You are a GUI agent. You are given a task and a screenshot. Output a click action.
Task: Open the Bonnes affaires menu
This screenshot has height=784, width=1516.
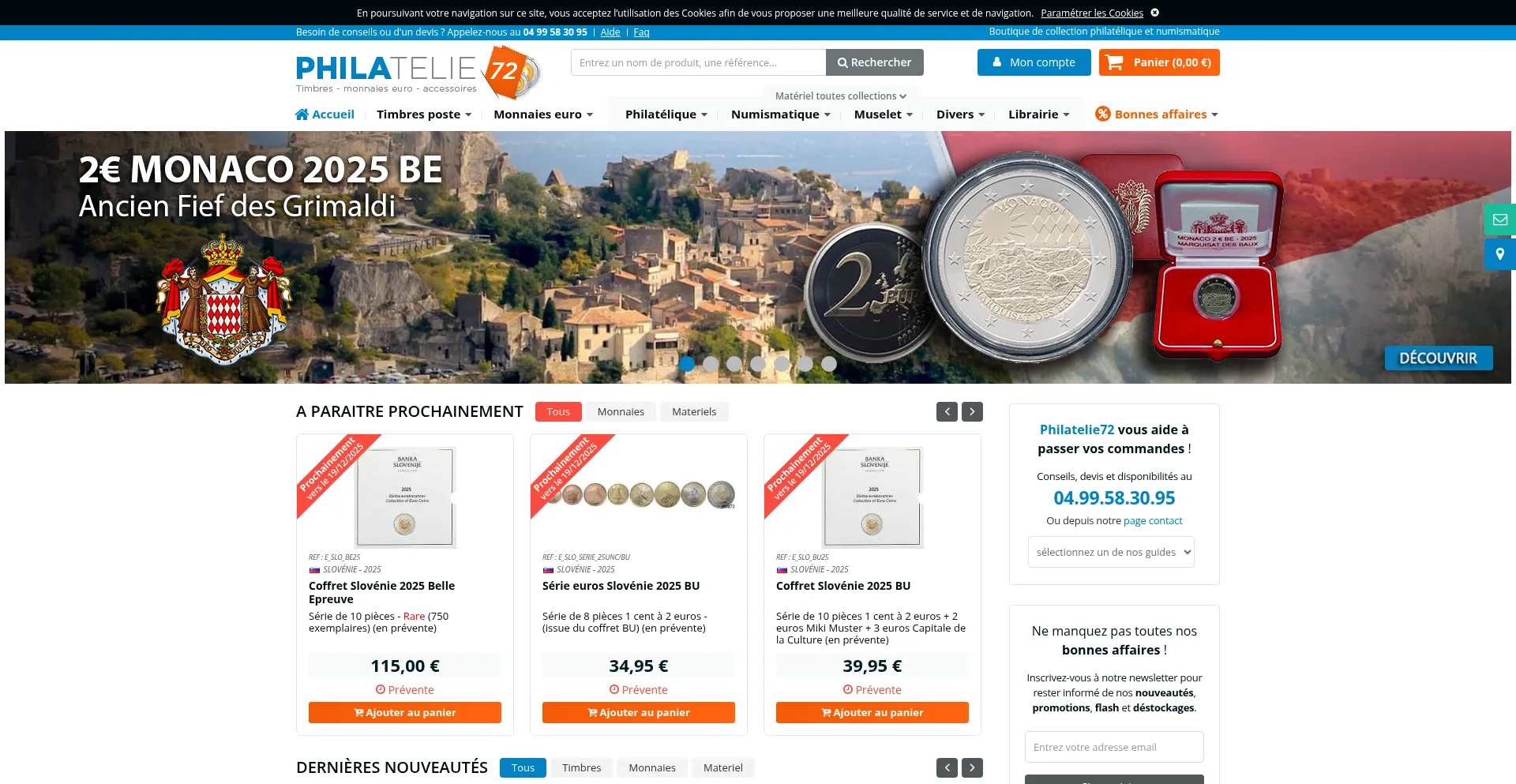(x=1157, y=114)
